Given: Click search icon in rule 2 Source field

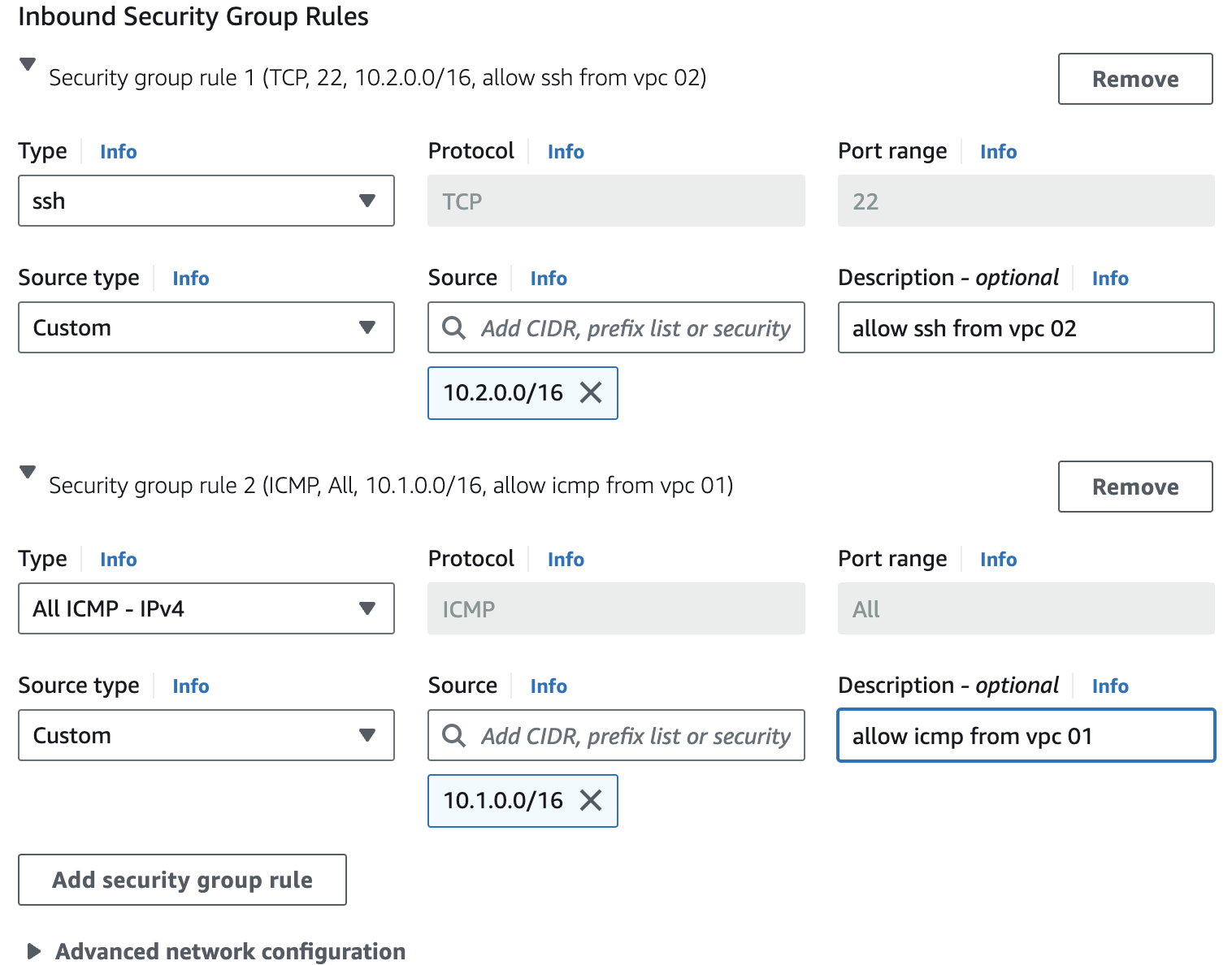Looking at the screenshot, I should point(453,736).
